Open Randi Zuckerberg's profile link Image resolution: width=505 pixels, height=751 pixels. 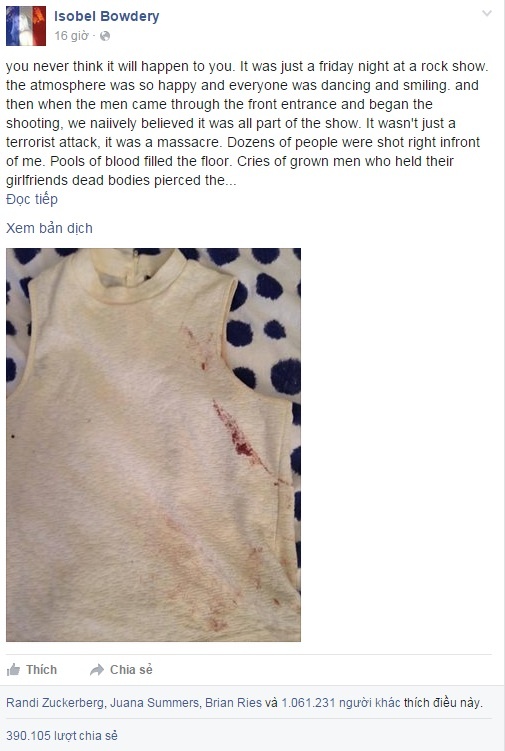click(x=56, y=703)
